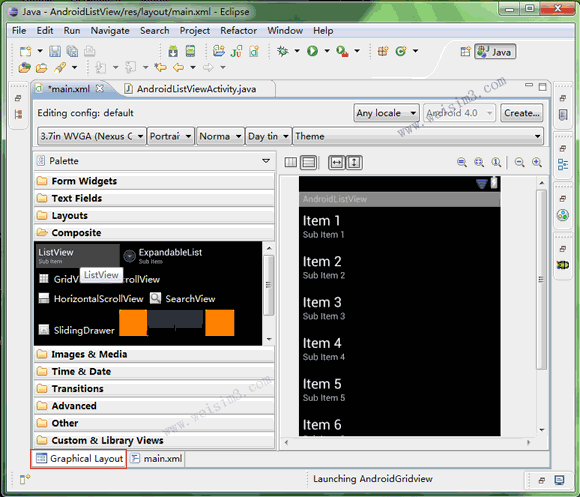Expand the Layouts palette category
This screenshot has width=580, height=497.
(x=154, y=215)
